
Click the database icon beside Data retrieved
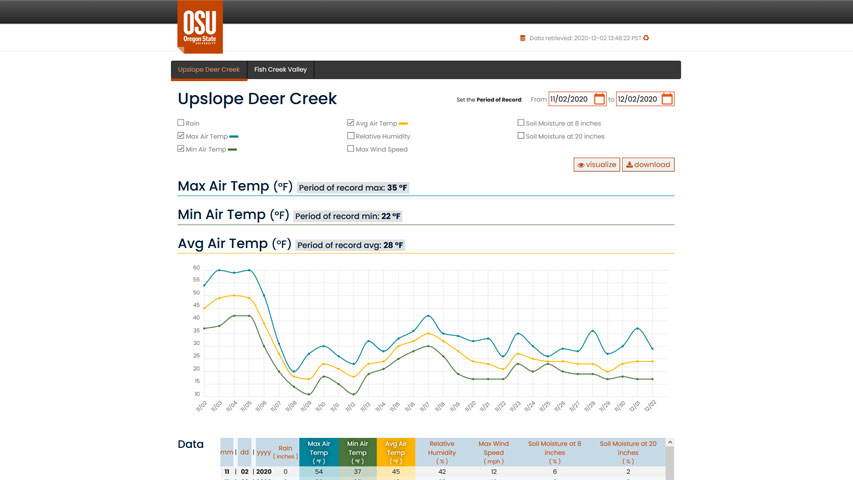(x=522, y=38)
